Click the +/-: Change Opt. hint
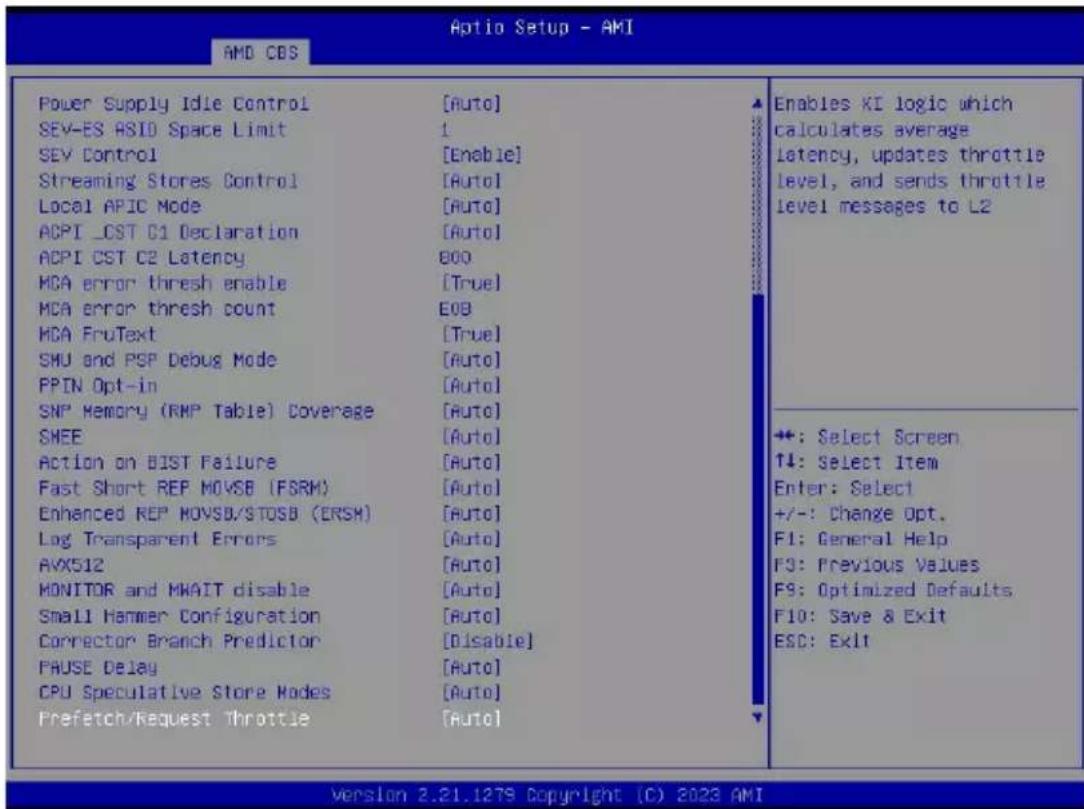Viewport: 1084px width, 809px height. coord(859,513)
